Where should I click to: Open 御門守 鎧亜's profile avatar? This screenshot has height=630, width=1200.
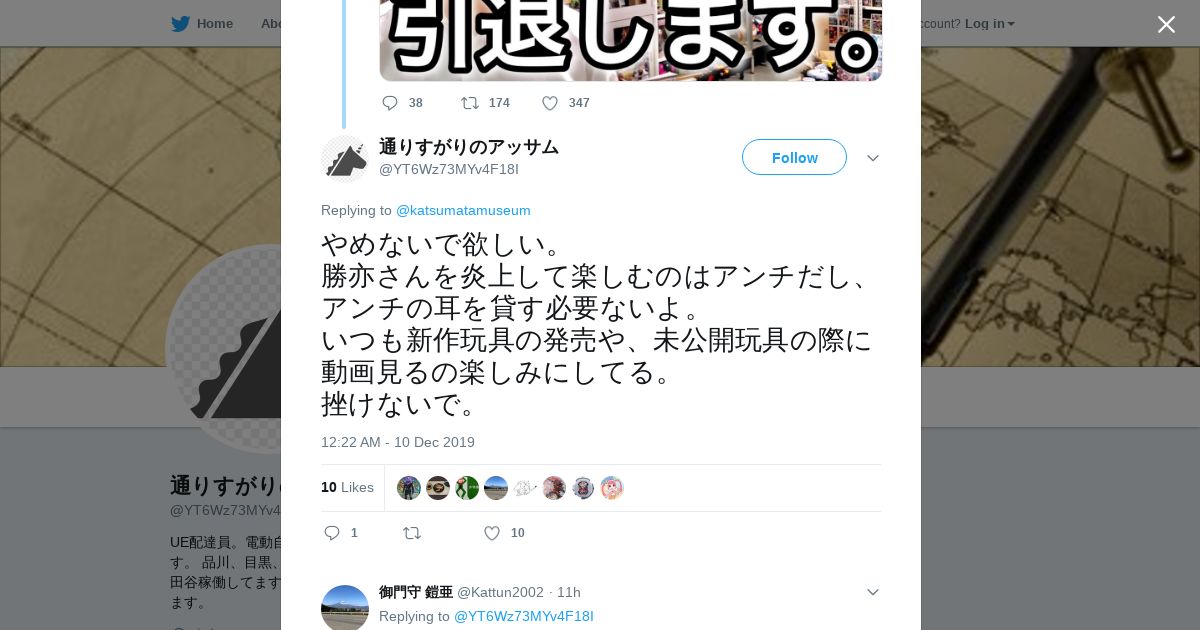(x=345, y=608)
